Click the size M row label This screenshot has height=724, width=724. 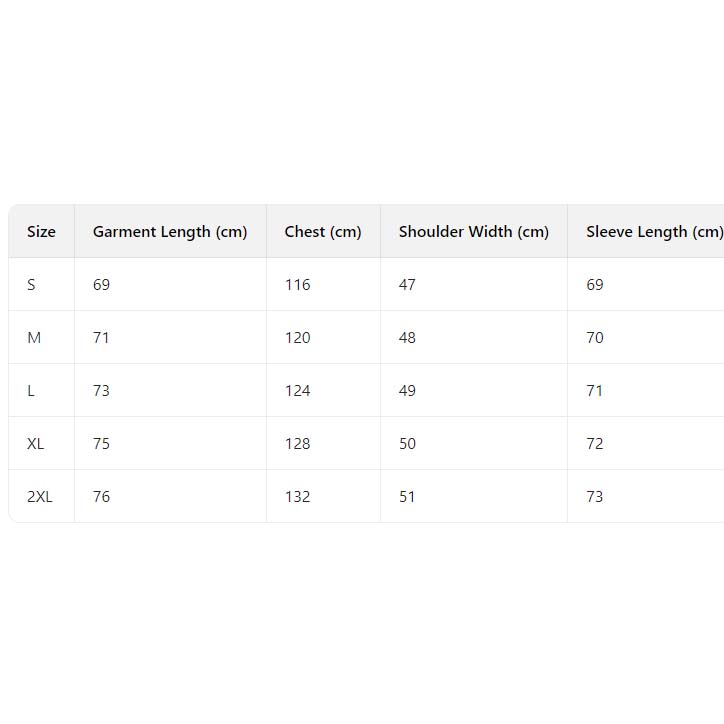tap(34, 338)
